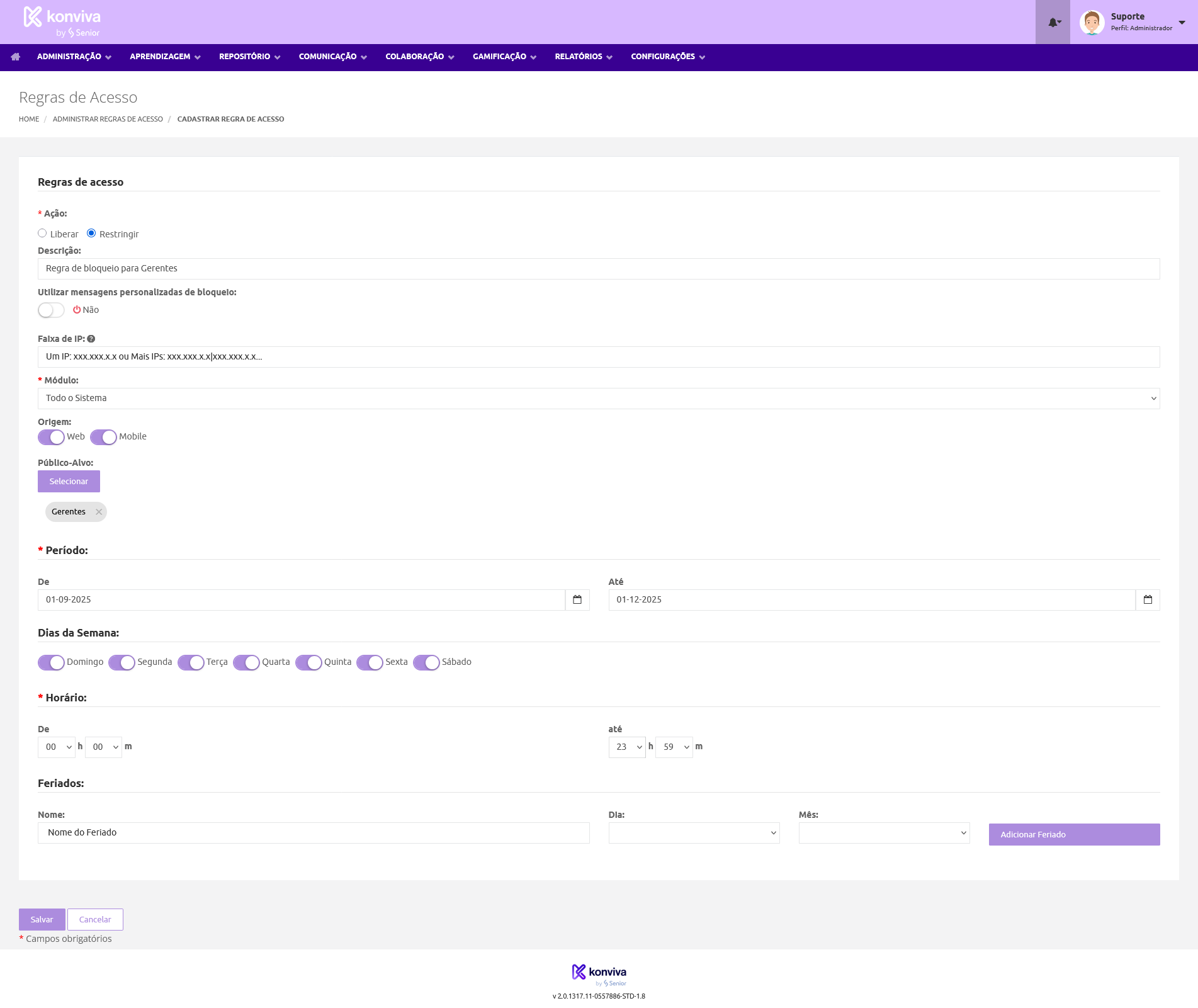Click the Nome do Feriado input field
The height and width of the screenshot is (1008, 1198).
pos(314,832)
